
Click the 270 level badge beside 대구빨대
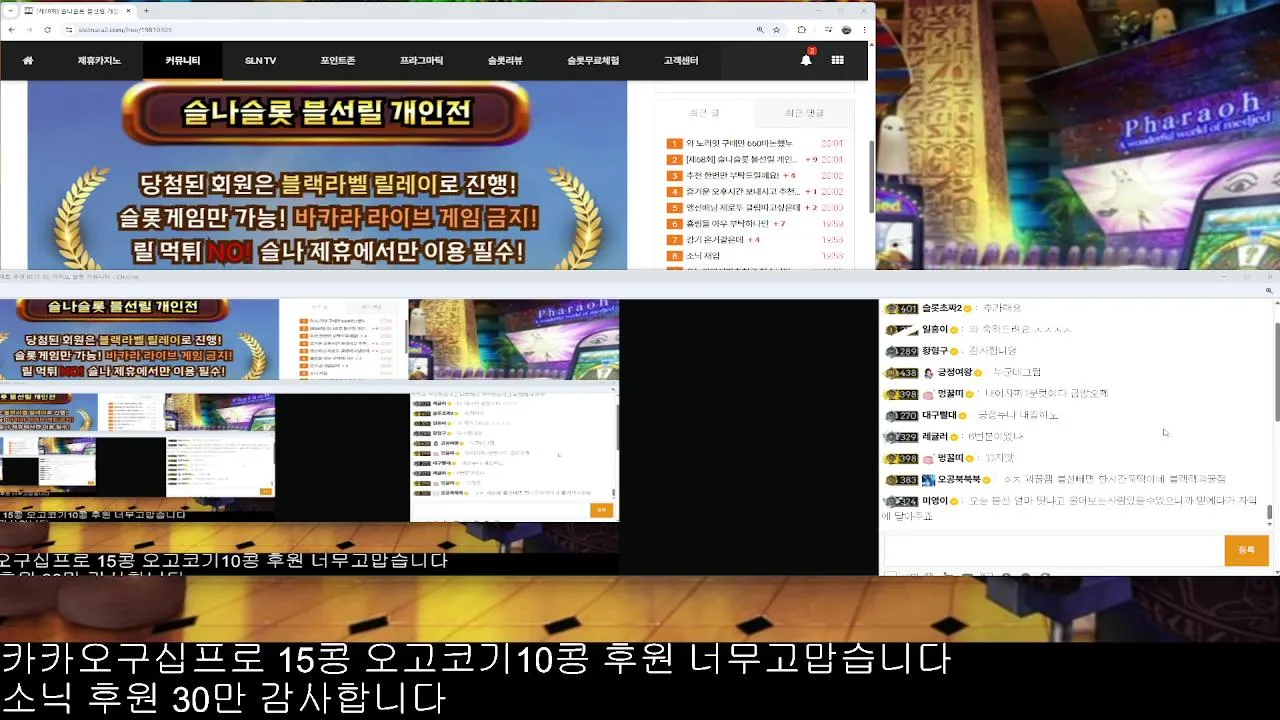tap(902, 415)
